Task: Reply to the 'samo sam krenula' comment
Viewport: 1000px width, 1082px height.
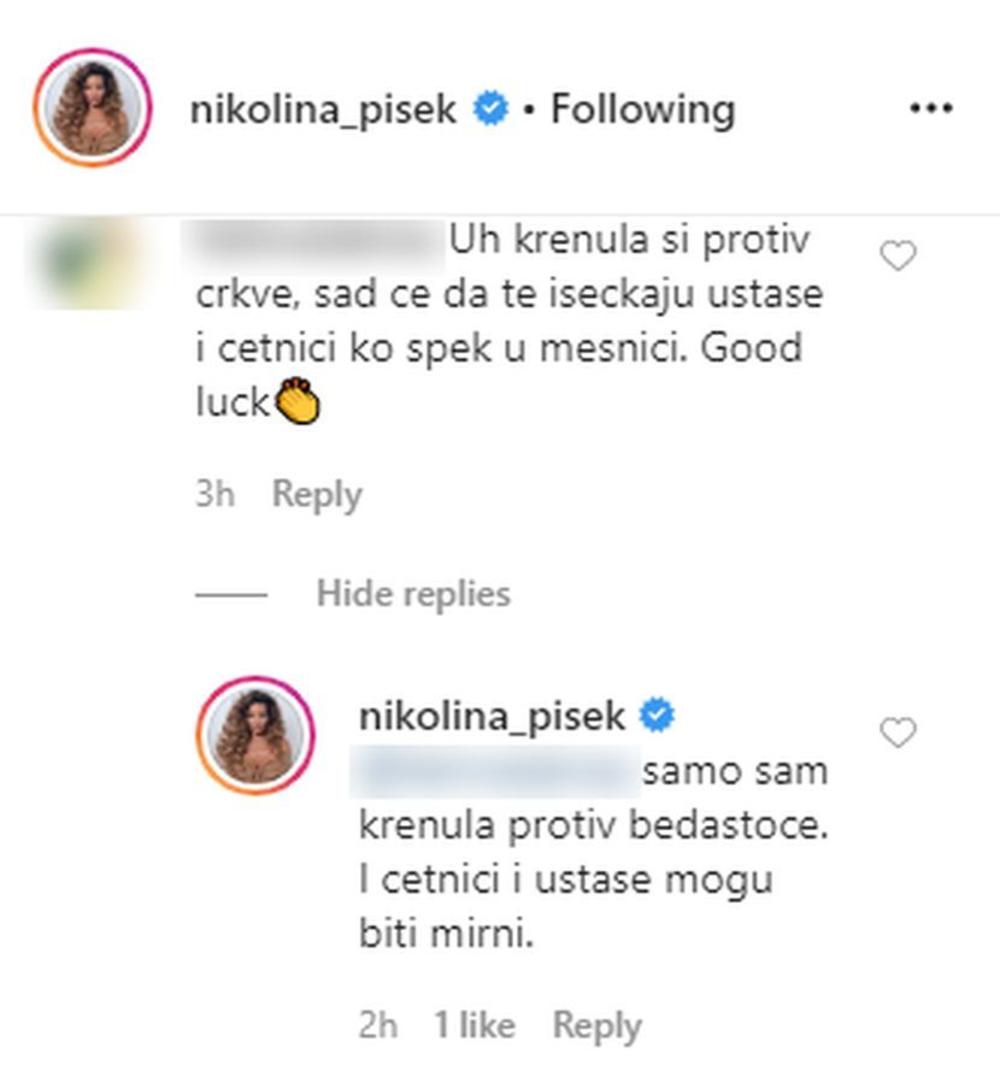Action: (597, 1025)
